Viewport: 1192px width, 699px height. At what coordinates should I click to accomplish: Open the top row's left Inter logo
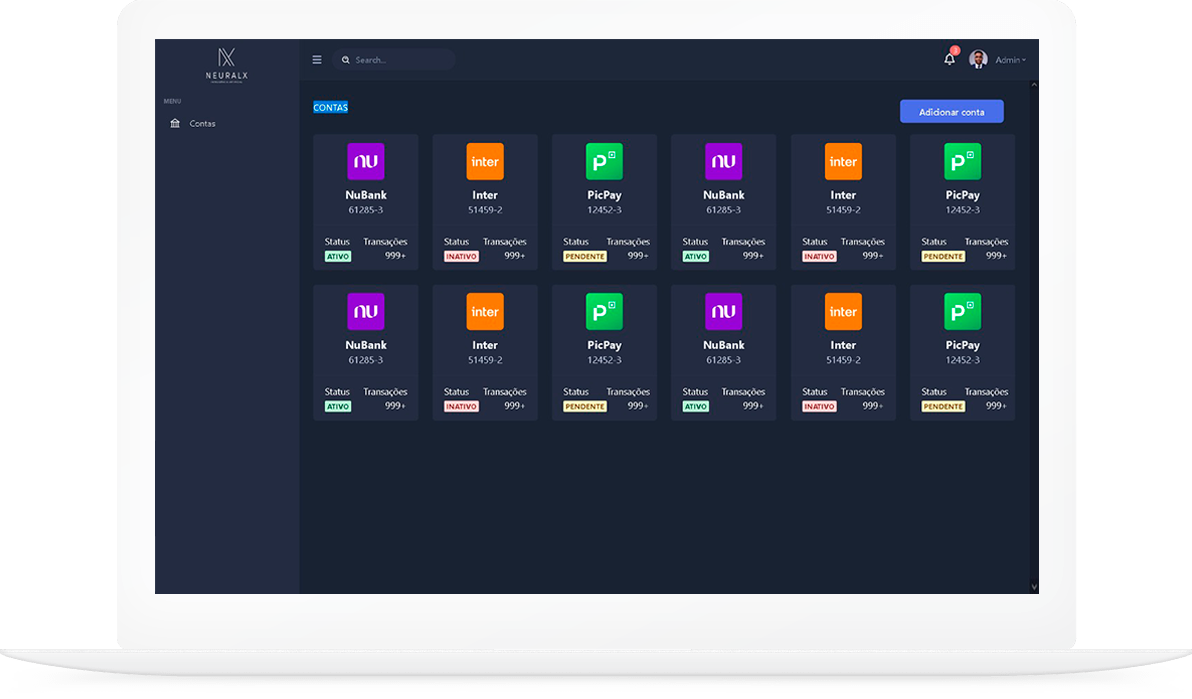(x=485, y=161)
